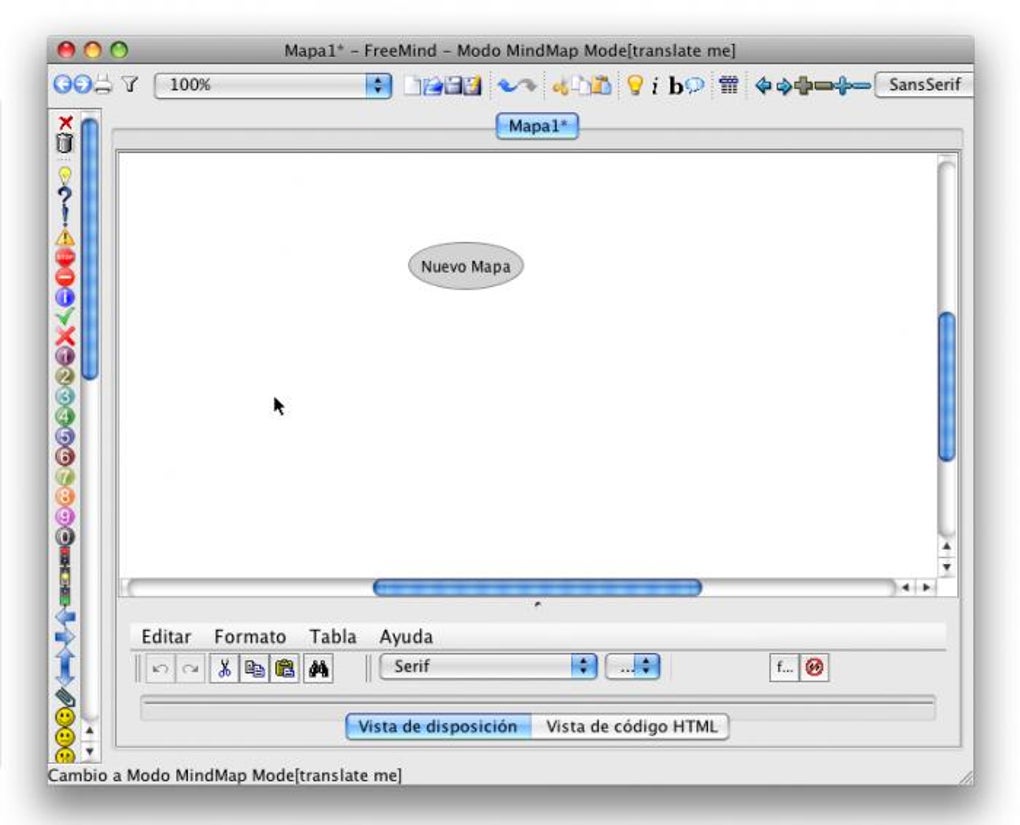This screenshot has width=1020, height=825.
Task: Click the map's horizontal scrollbar thumb
Action: pyautogui.click(x=537, y=588)
